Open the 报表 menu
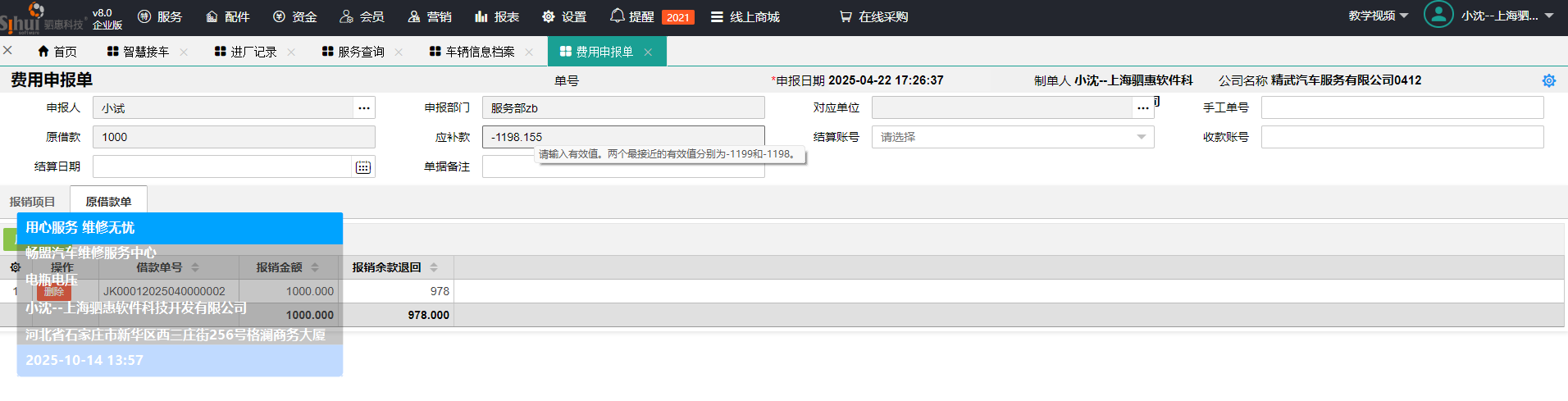 tap(497, 16)
